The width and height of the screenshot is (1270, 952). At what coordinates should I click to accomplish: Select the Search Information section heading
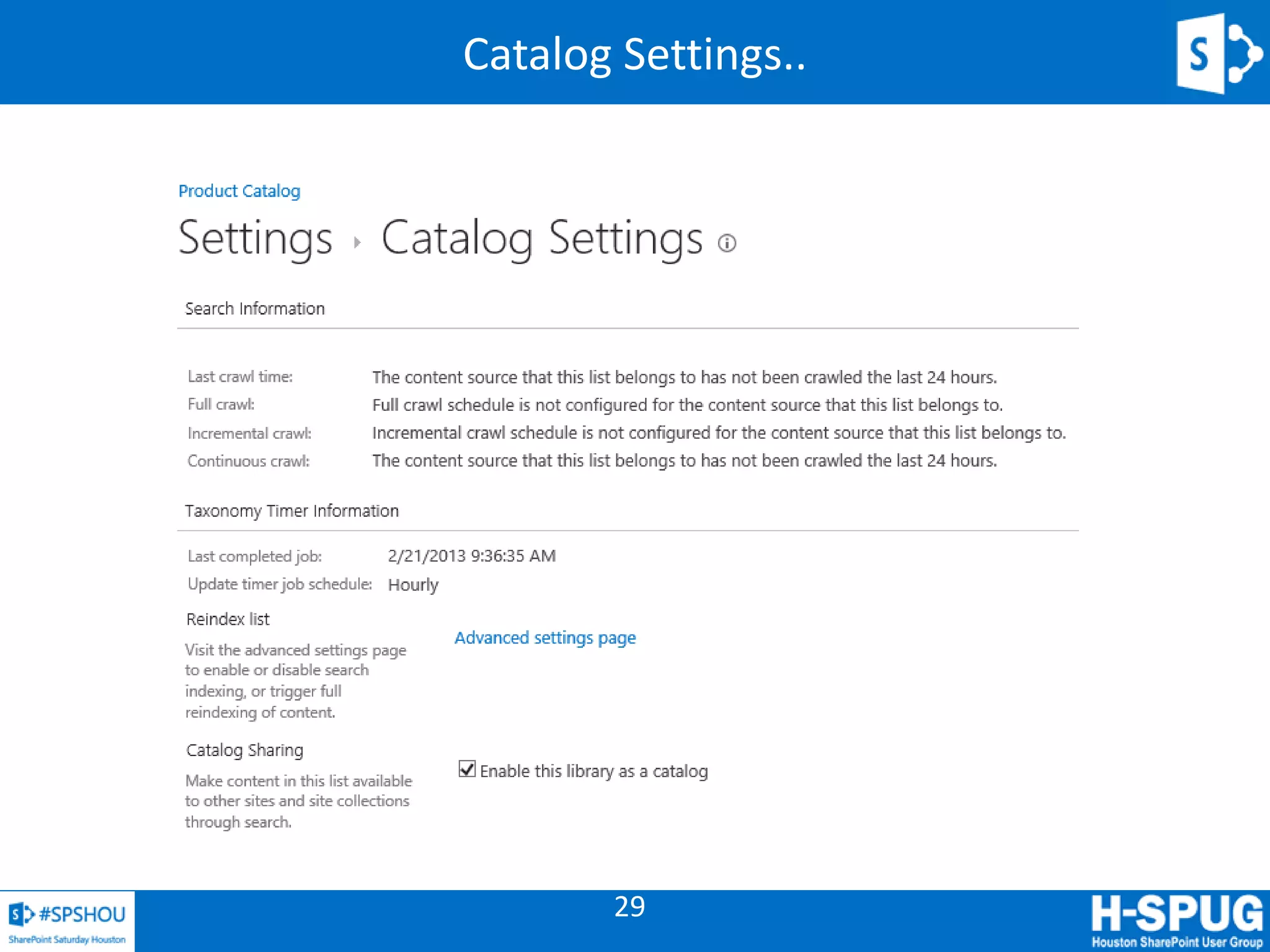click(x=255, y=309)
